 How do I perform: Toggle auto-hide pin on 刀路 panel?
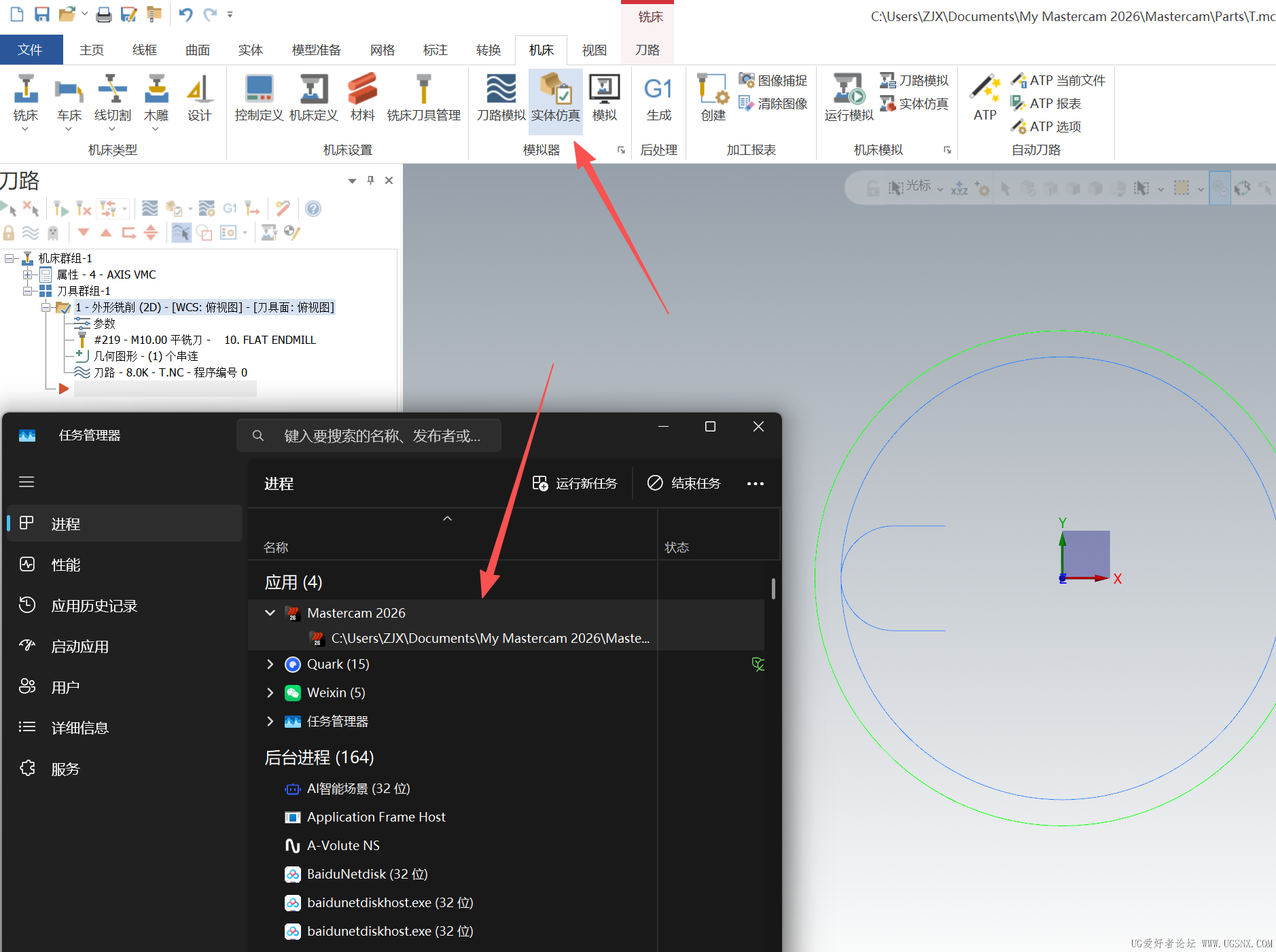(x=370, y=180)
